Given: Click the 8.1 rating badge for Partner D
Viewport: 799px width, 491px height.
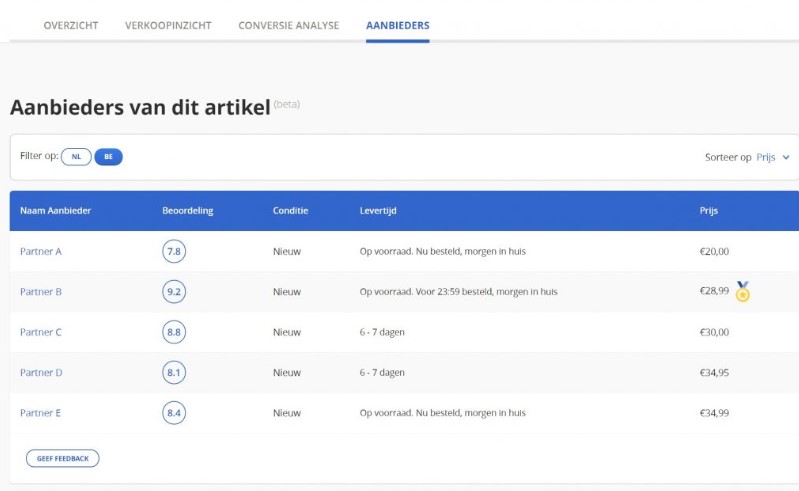Looking at the screenshot, I should tap(174, 372).
